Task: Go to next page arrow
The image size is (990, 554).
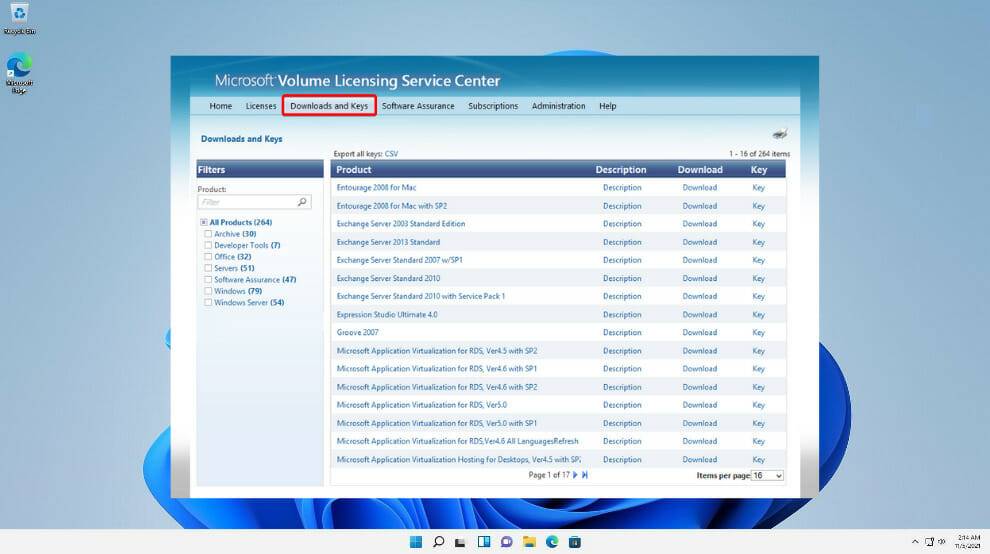Action: [575, 475]
